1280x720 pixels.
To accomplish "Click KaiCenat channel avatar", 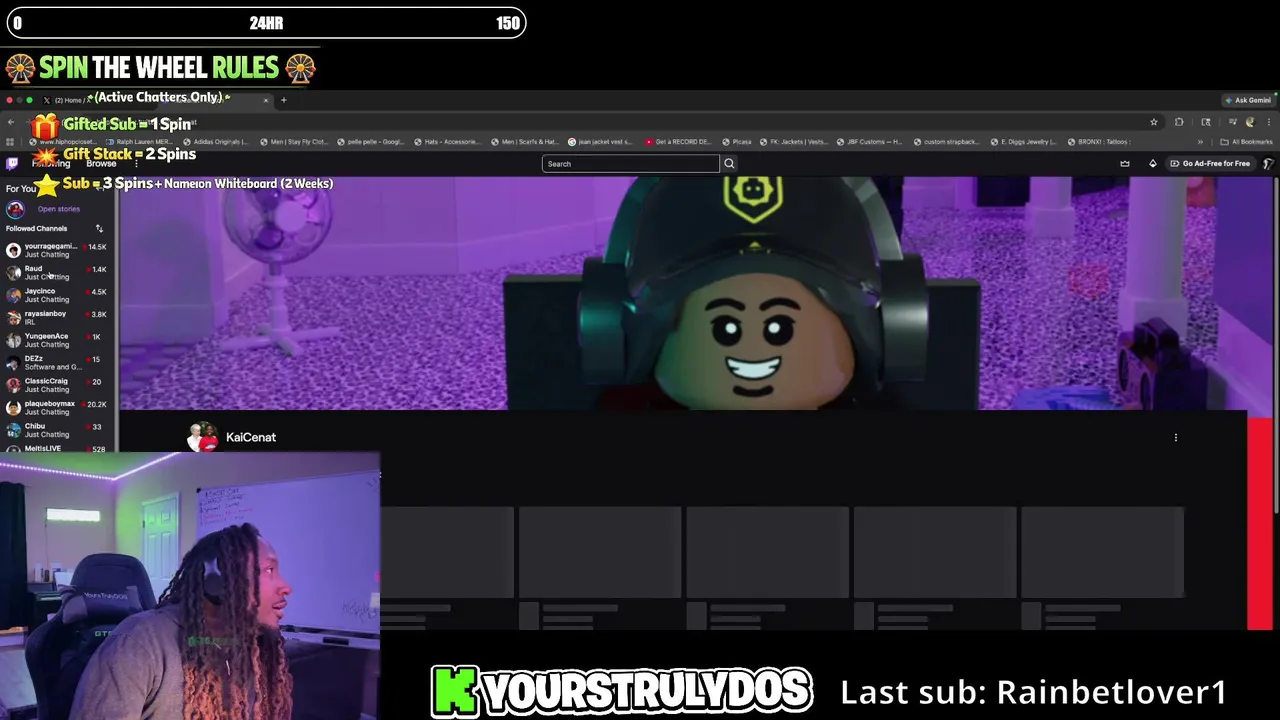I will pos(202,437).
